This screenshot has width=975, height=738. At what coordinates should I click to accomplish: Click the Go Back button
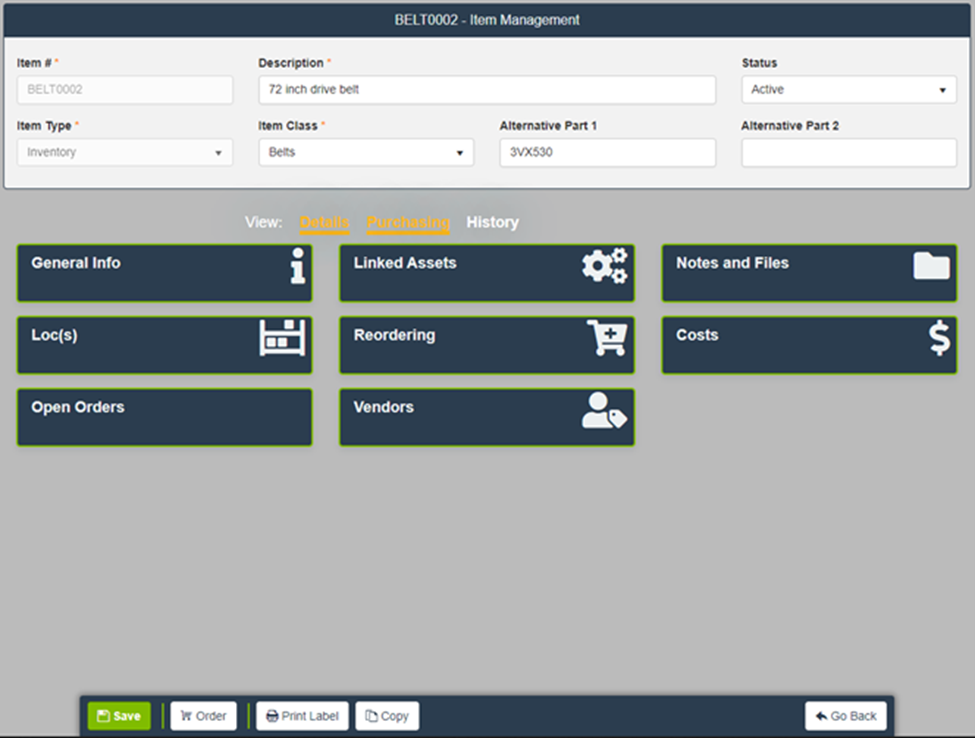(845, 716)
